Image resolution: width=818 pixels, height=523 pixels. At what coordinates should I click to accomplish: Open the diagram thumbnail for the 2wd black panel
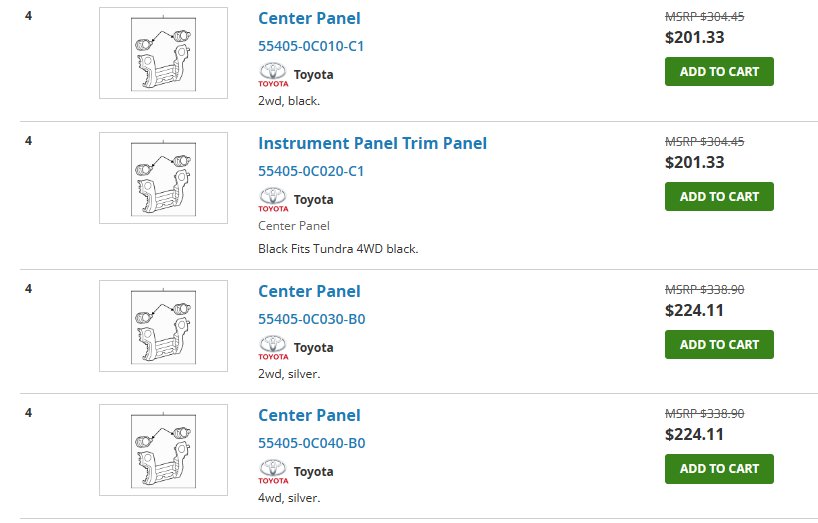pos(163,53)
